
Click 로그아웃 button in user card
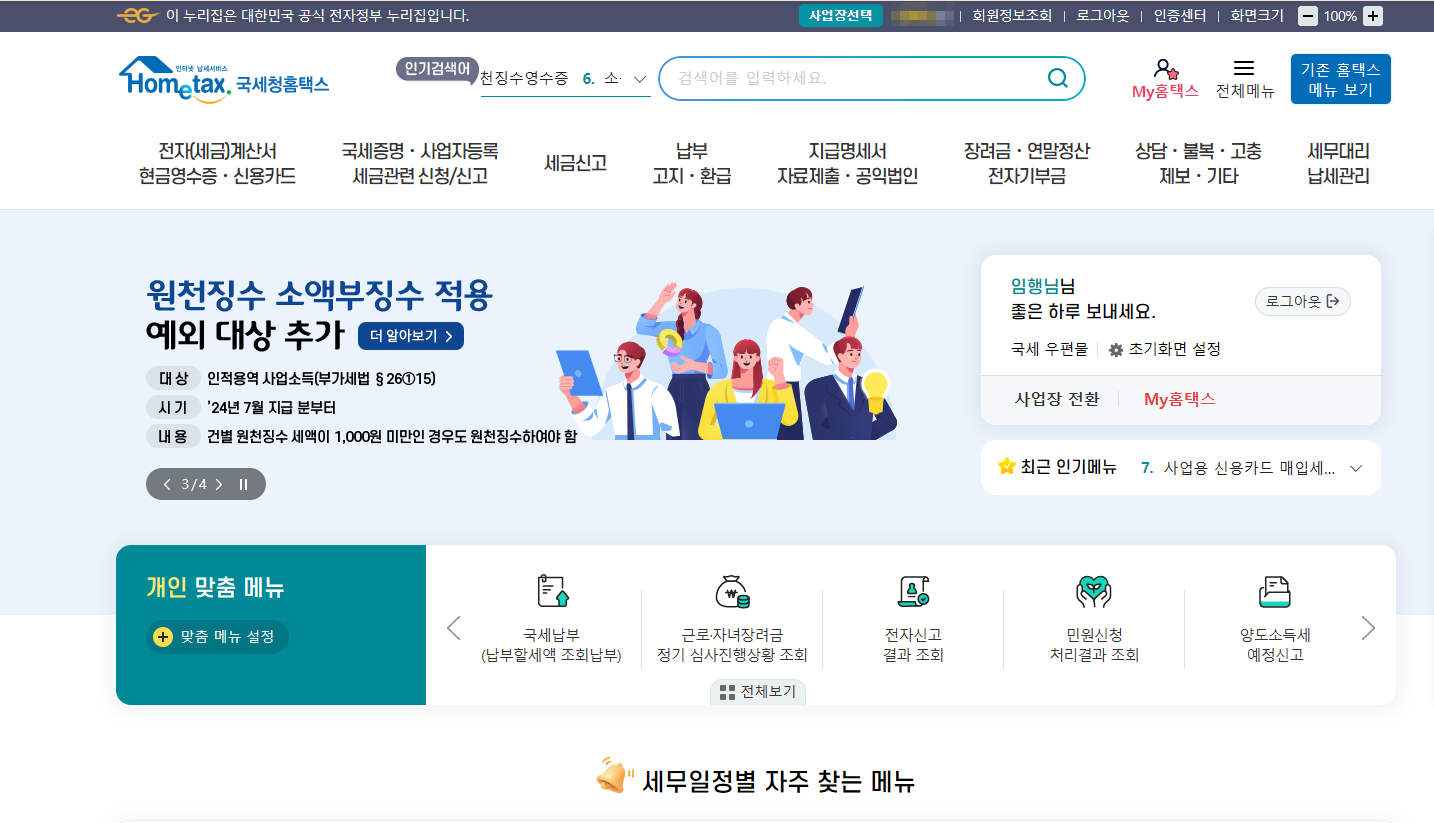point(1302,301)
